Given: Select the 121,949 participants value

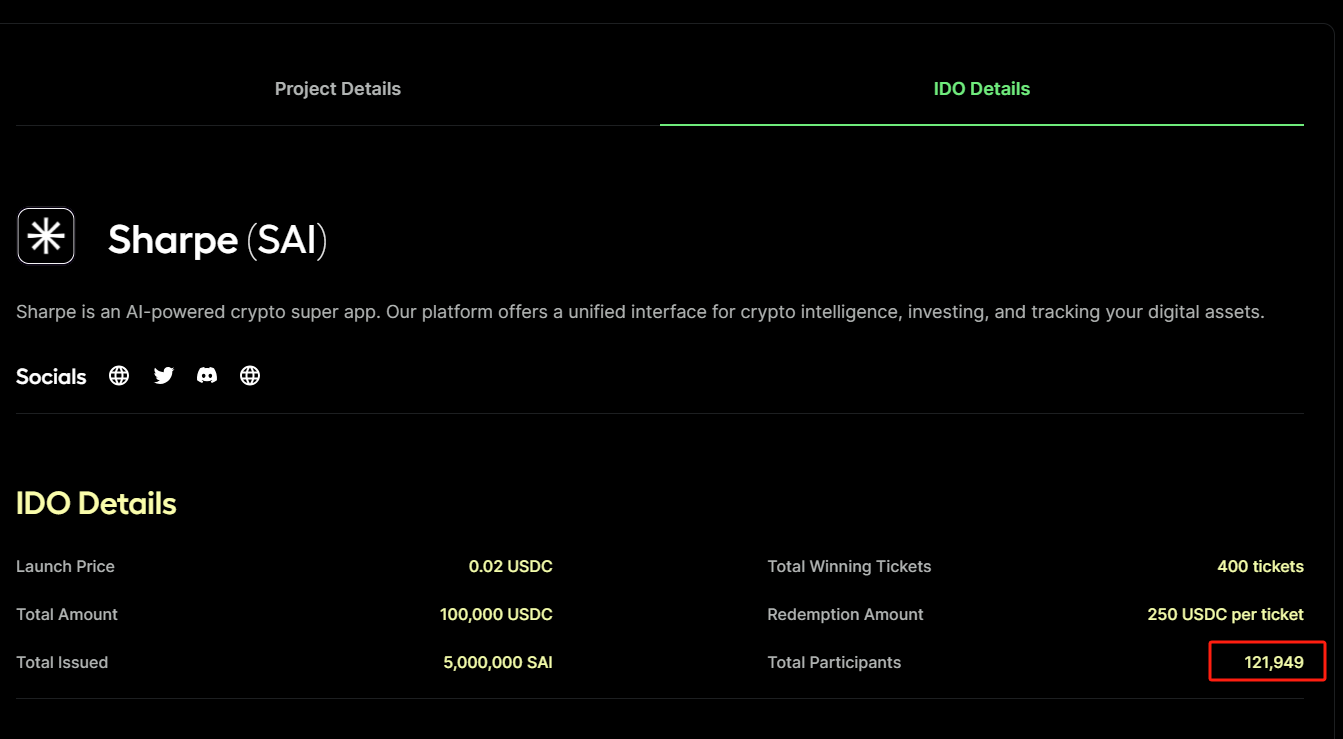Looking at the screenshot, I should pos(1274,662).
